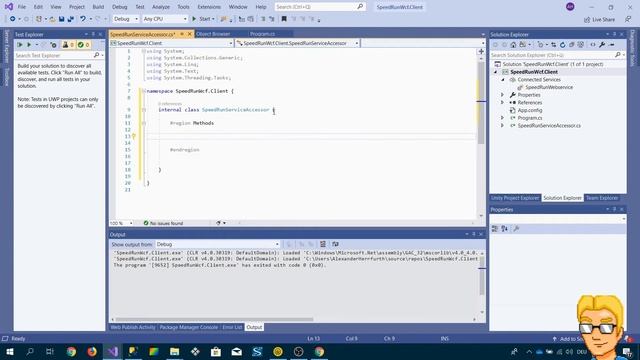The width and height of the screenshot is (640, 360).
Task: Open the SpeedRunServiceAccessor type navigation dropdown
Action: tap(298, 43)
